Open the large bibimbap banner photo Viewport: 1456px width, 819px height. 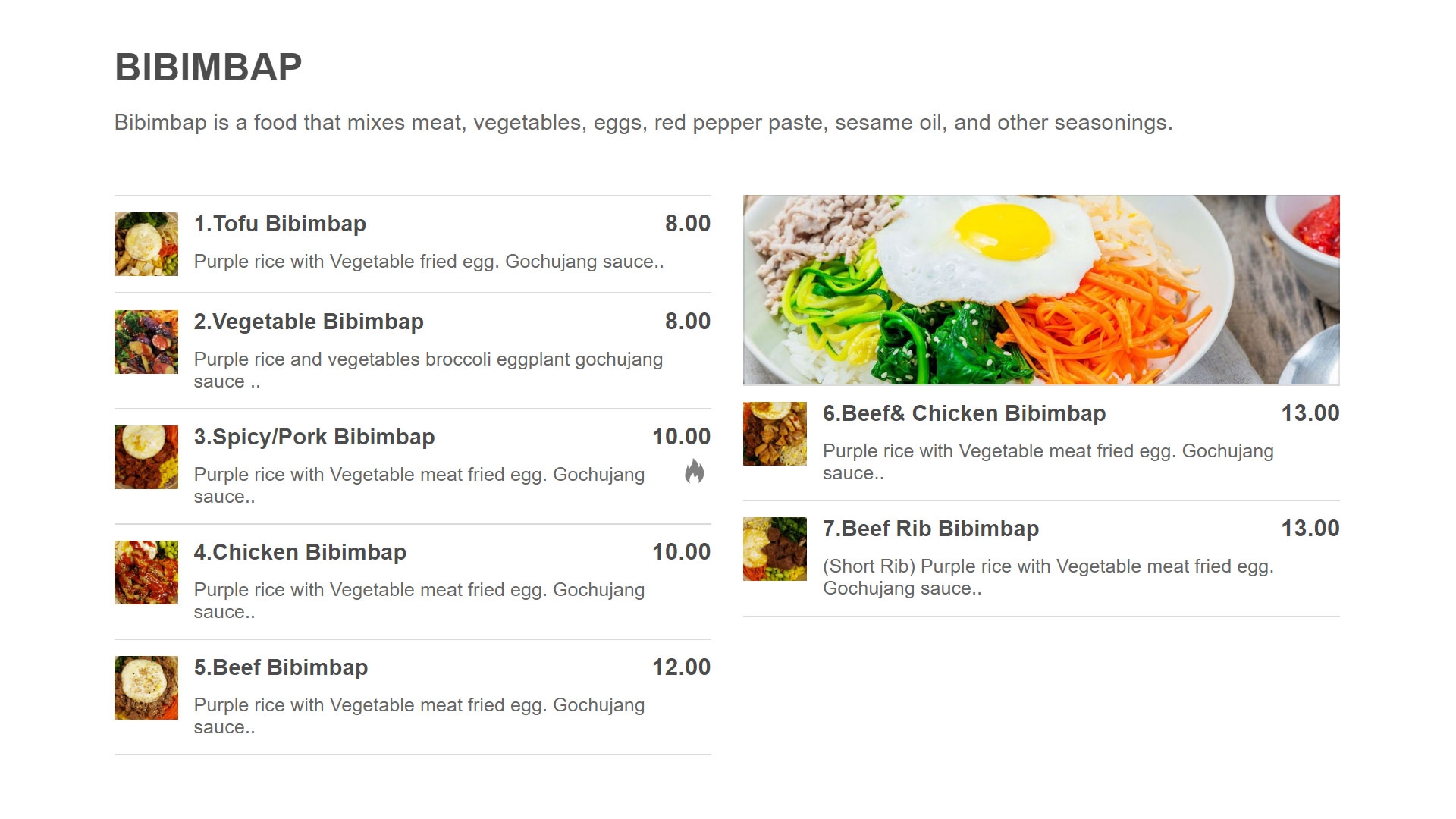tap(1041, 290)
